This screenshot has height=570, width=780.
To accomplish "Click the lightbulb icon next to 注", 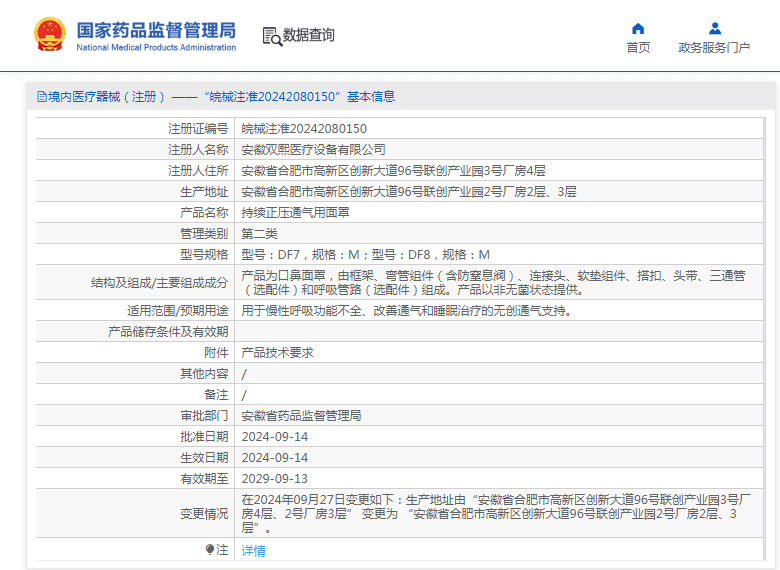I will click(210, 550).
